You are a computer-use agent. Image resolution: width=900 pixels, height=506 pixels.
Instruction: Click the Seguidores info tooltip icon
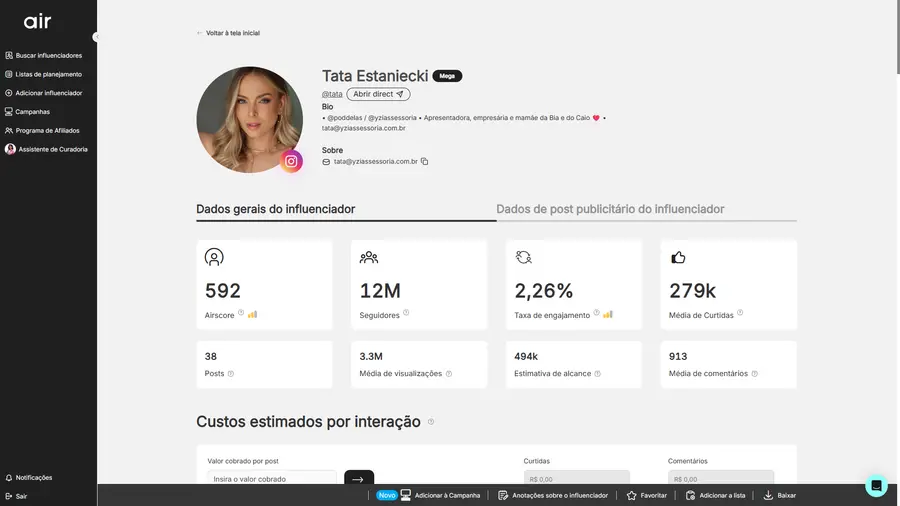[406, 313]
